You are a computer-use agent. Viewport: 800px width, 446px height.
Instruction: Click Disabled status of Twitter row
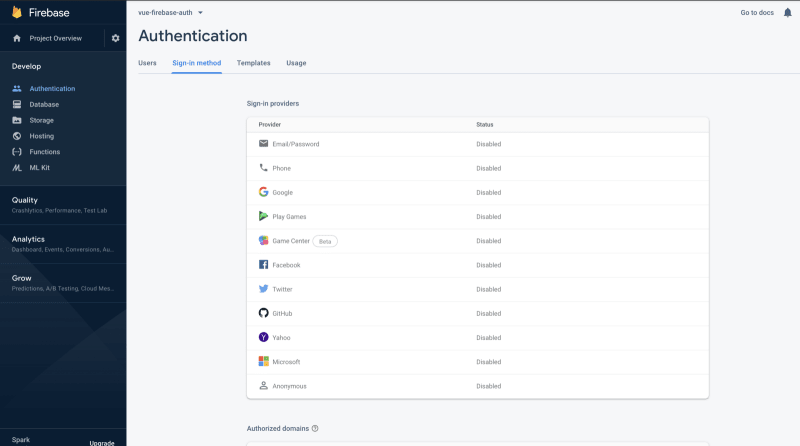coord(488,289)
